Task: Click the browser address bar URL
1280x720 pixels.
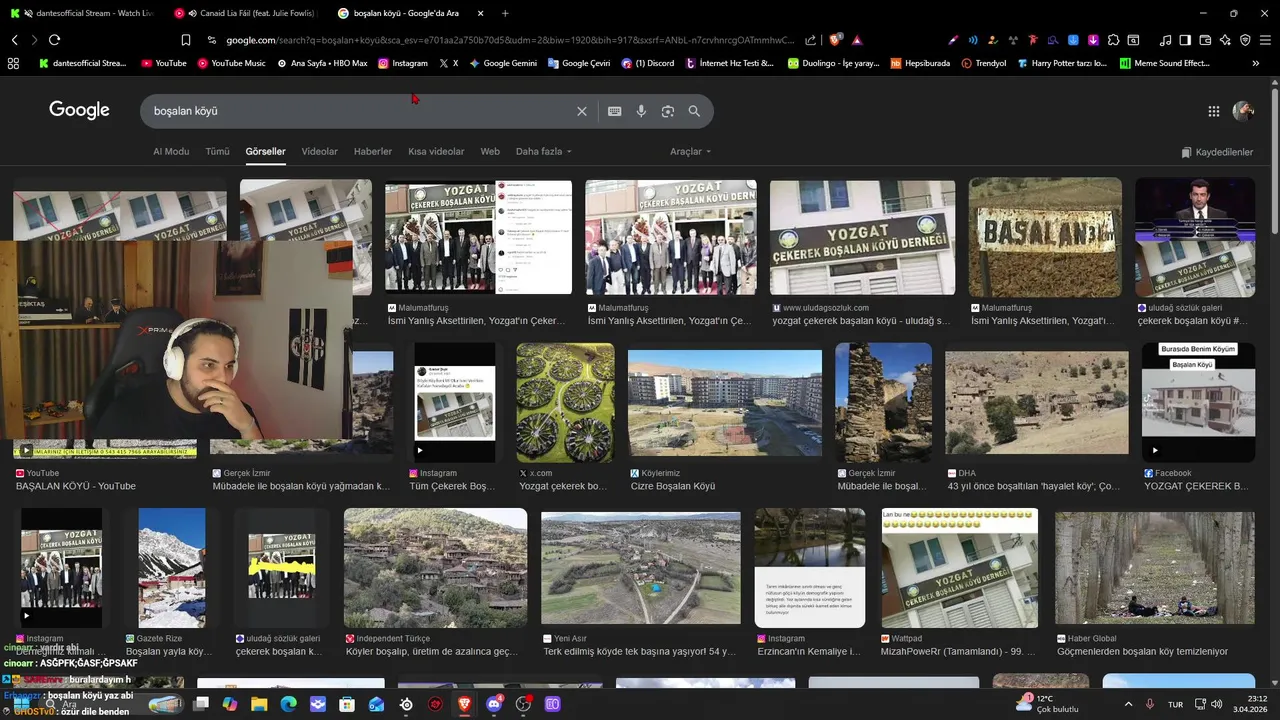Action: coord(510,40)
